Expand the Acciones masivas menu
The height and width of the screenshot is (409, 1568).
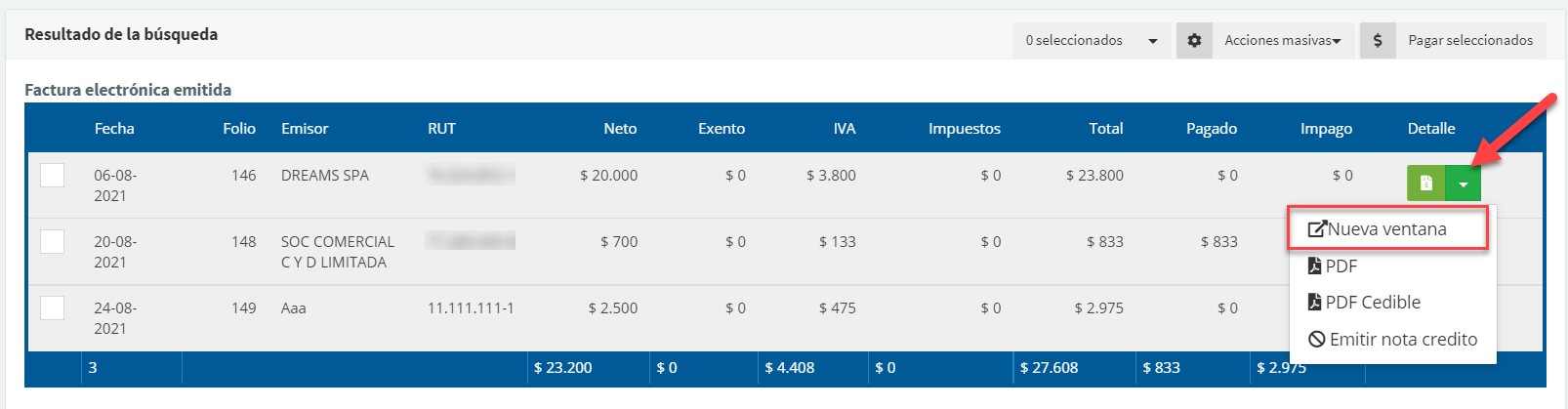coord(1282,41)
